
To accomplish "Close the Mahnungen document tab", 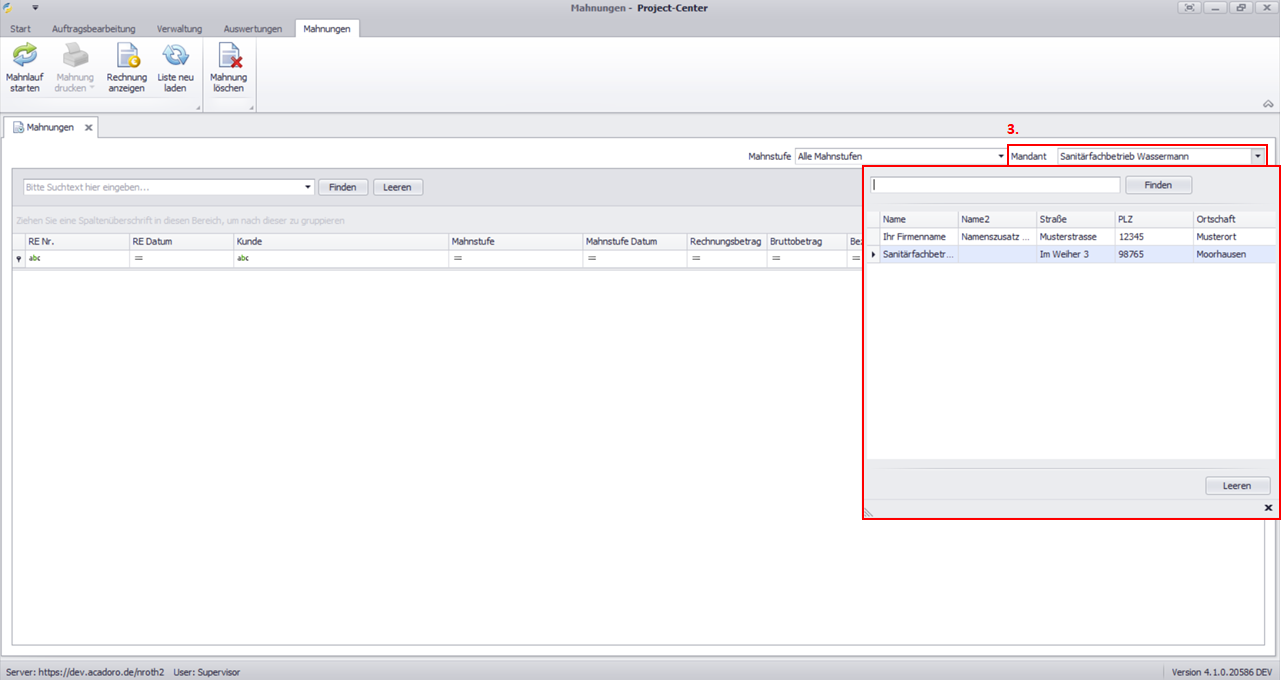I will coord(88,128).
